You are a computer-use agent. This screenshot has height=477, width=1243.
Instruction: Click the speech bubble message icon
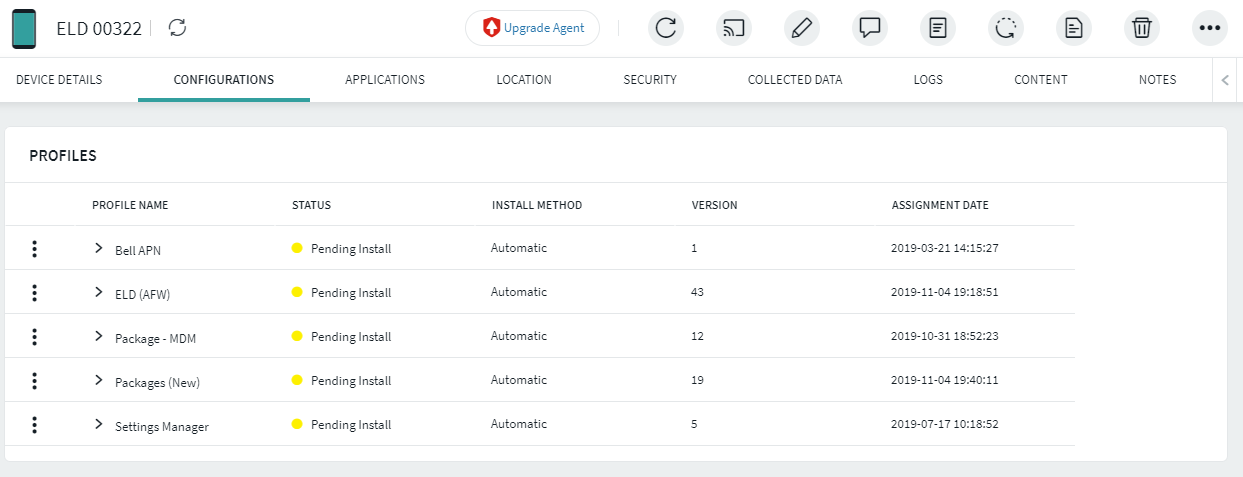(870, 28)
